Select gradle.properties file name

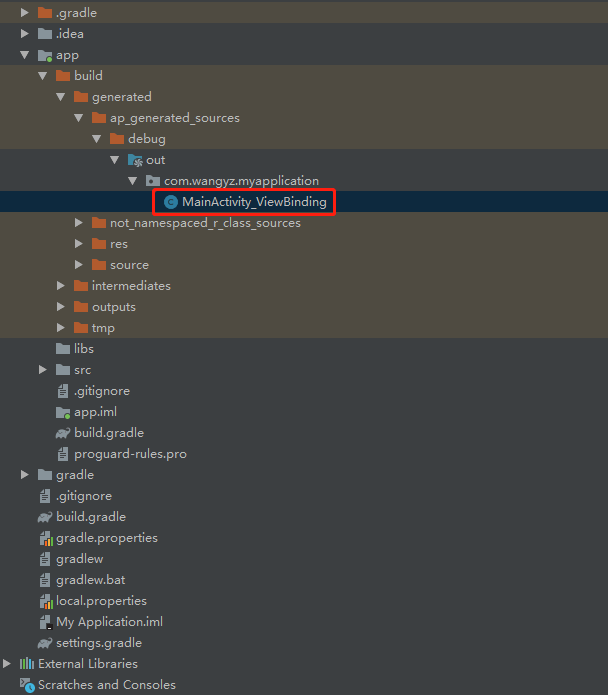pos(107,538)
